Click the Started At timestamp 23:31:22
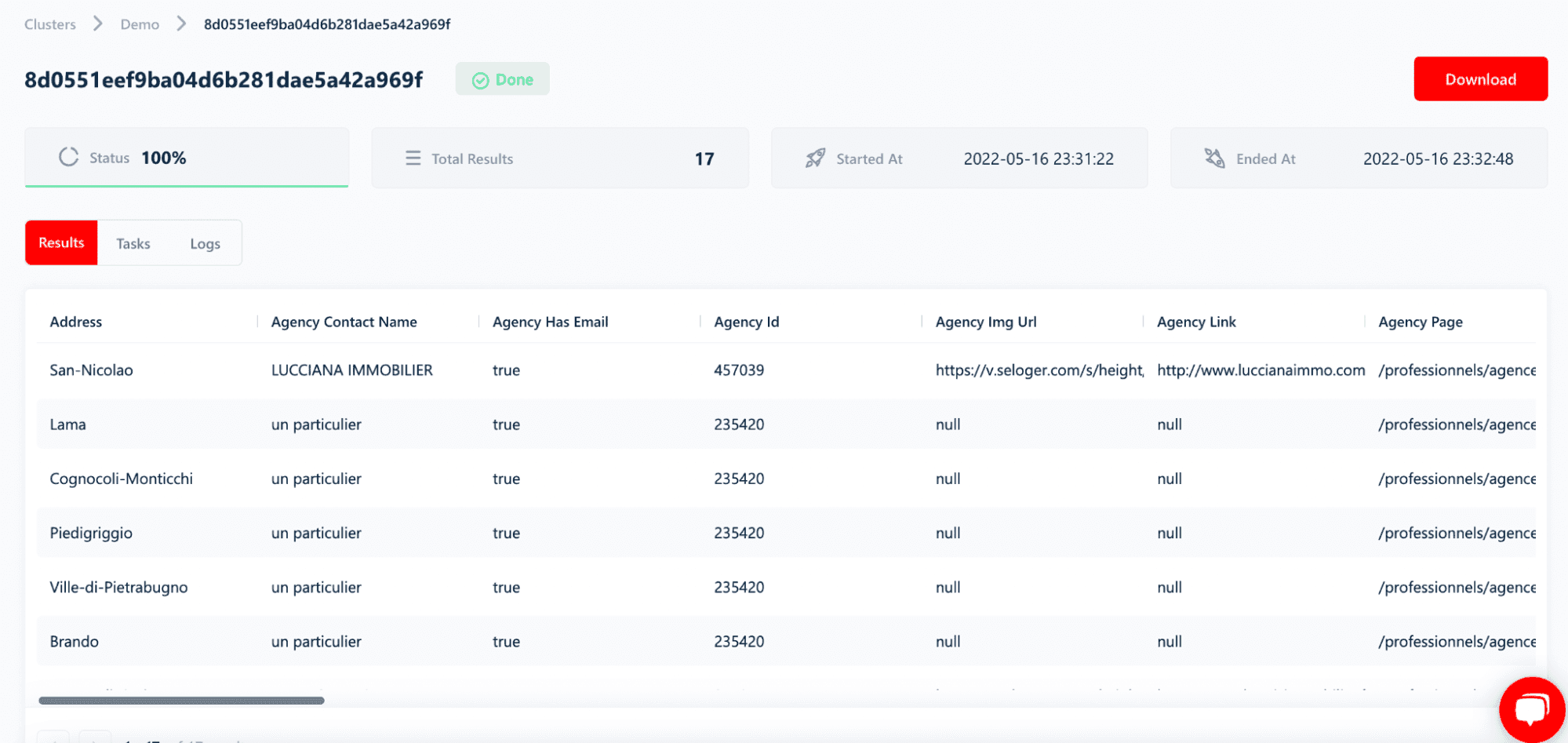The width and height of the screenshot is (1568, 743). pos(1039,158)
